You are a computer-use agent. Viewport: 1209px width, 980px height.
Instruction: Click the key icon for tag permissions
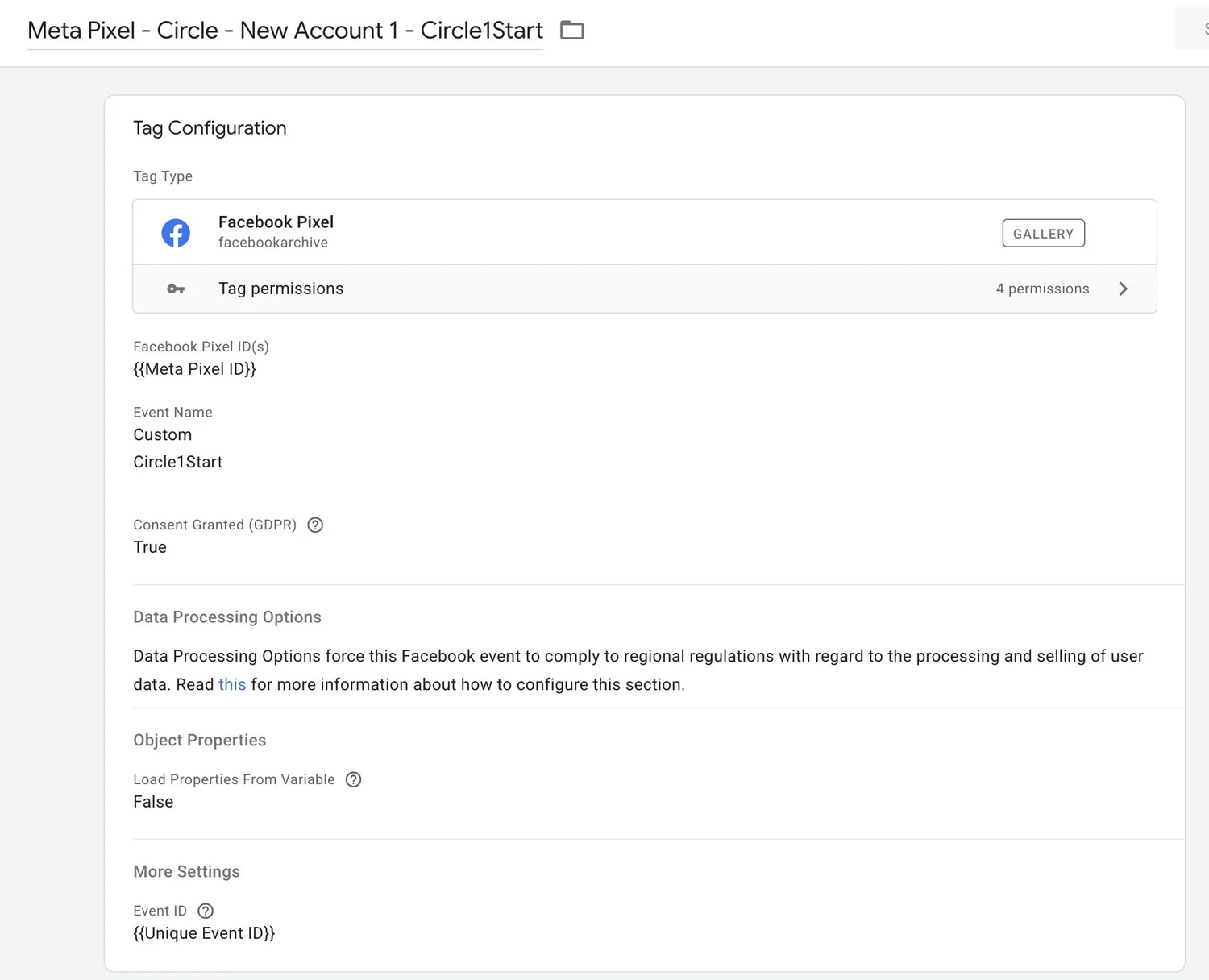pos(176,289)
